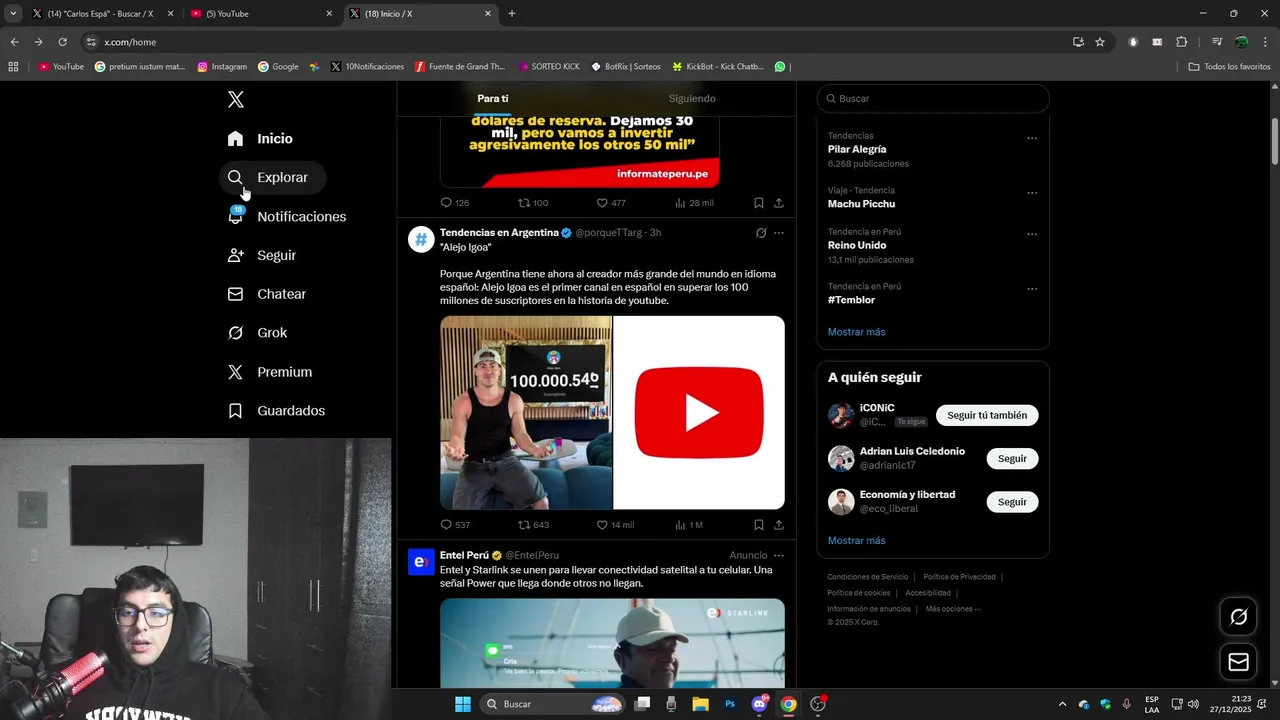The width and height of the screenshot is (1280, 720).
Task: Switch to the YouTube browser tab
Action: [x=260, y=14]
